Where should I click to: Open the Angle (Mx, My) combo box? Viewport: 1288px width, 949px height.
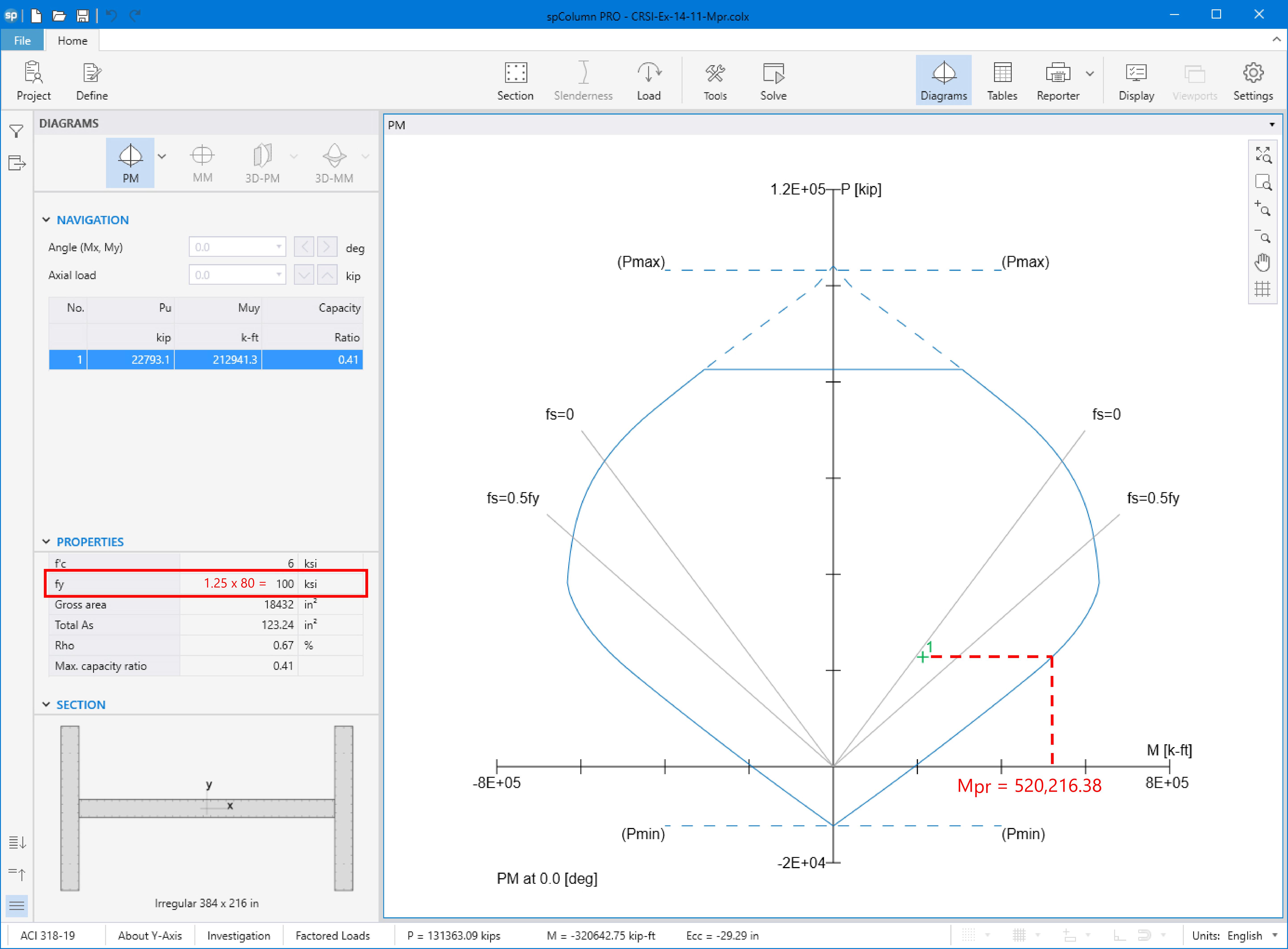coord(237,247)
